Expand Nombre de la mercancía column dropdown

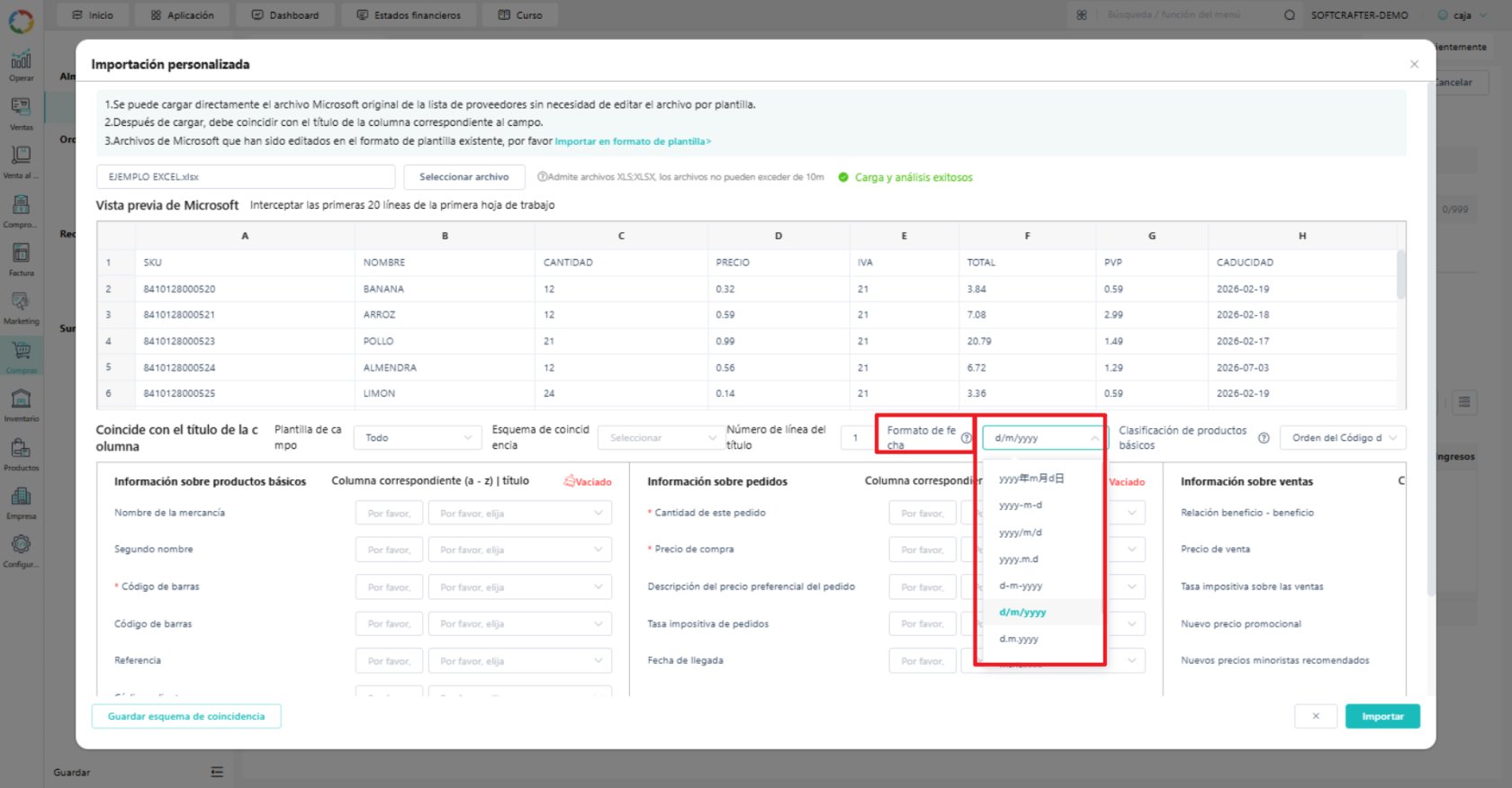pyautogui.click(x=520, y=514)
